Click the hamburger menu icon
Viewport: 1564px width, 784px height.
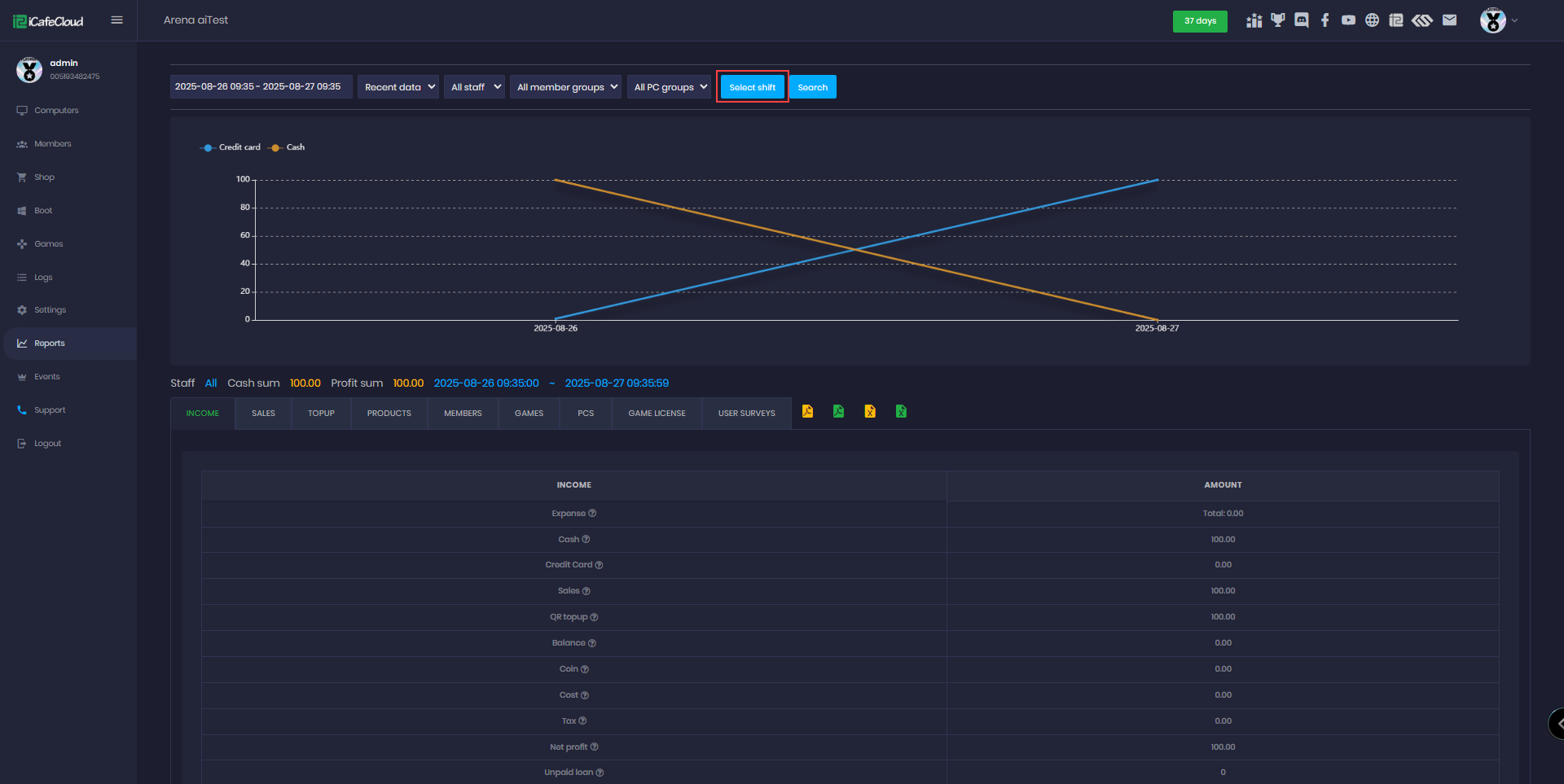(x=116, y=20)
